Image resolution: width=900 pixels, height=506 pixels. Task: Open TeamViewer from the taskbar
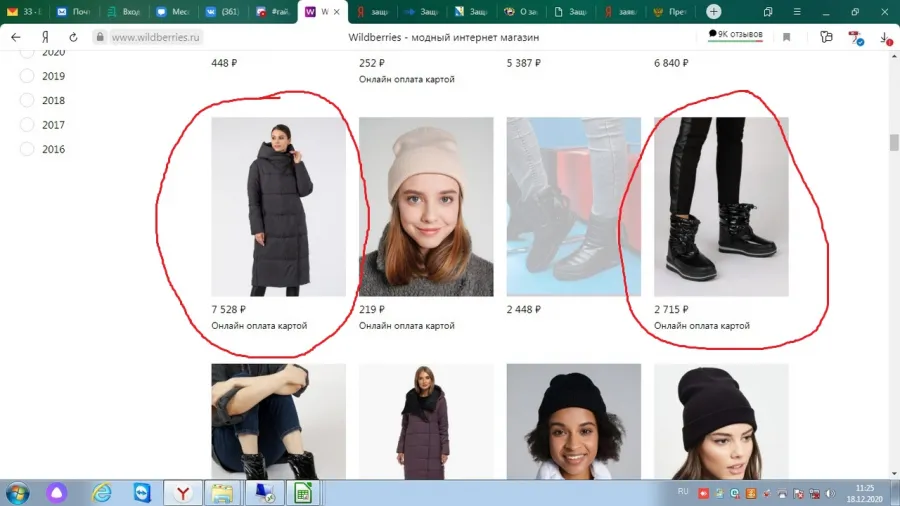tap(142, 493)
